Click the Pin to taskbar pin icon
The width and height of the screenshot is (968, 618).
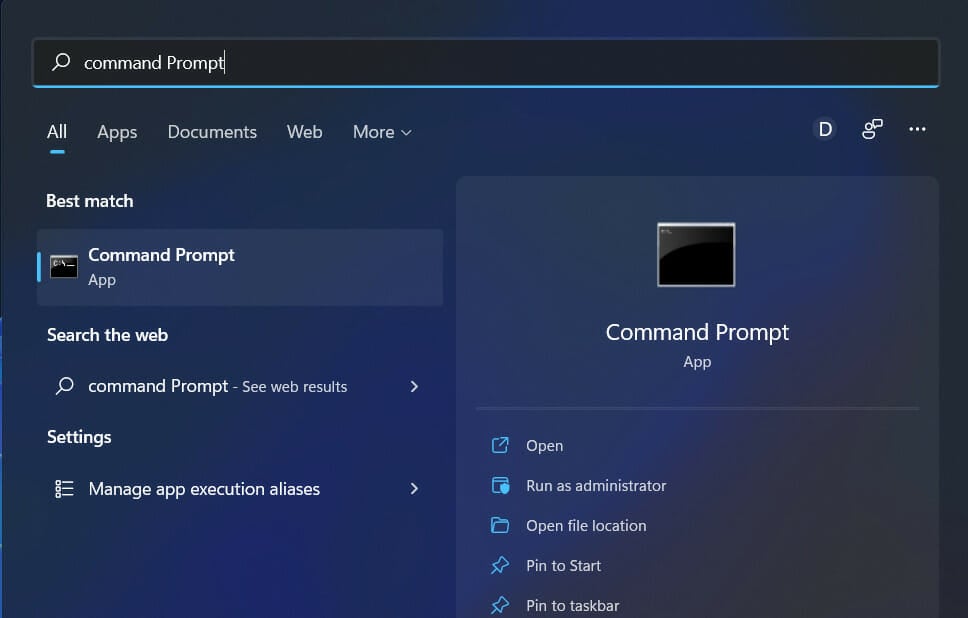[500, 606]
